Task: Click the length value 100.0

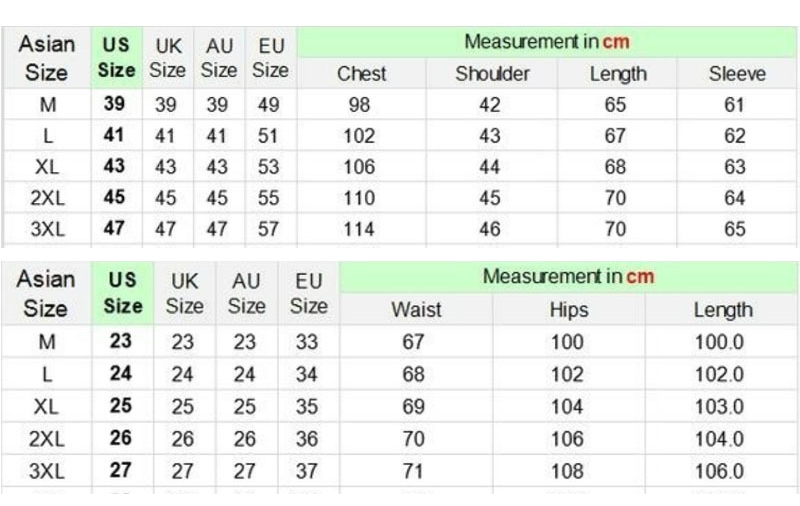Action: 720,342
